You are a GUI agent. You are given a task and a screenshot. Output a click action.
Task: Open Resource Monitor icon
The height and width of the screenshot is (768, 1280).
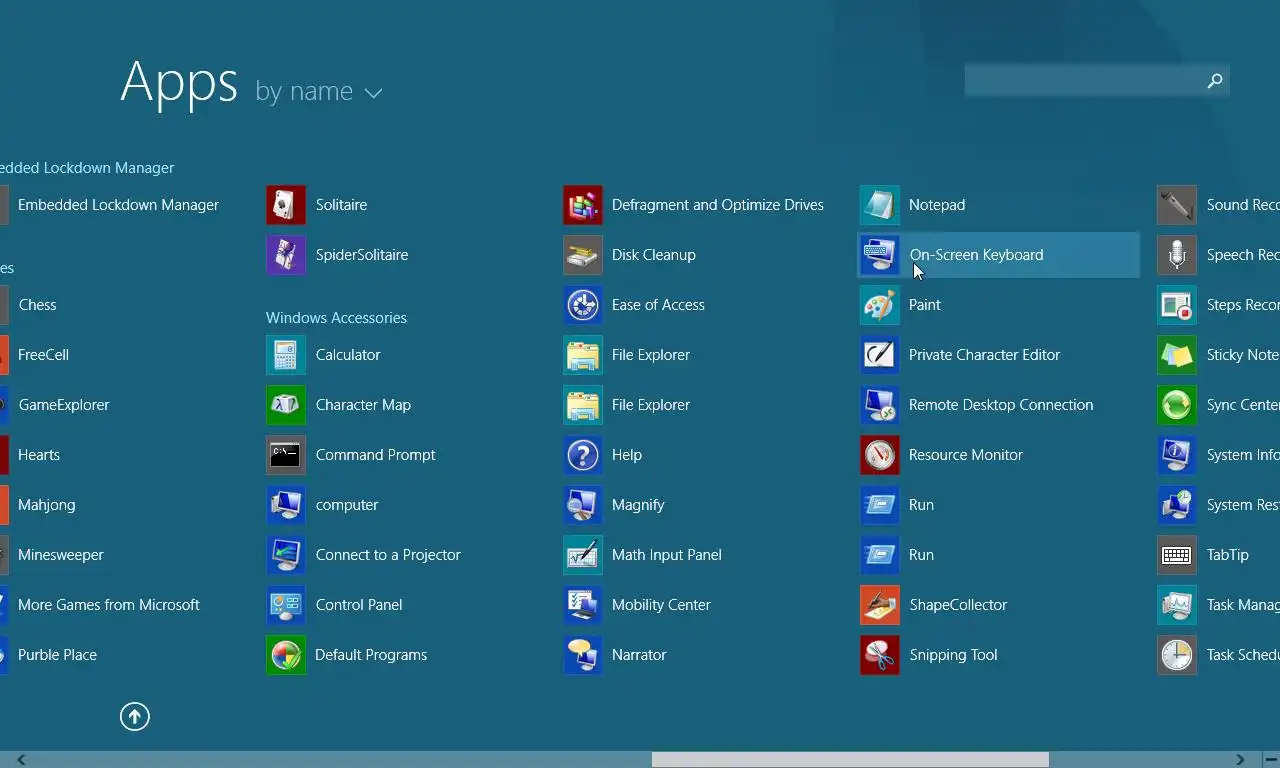coord(880,455)
